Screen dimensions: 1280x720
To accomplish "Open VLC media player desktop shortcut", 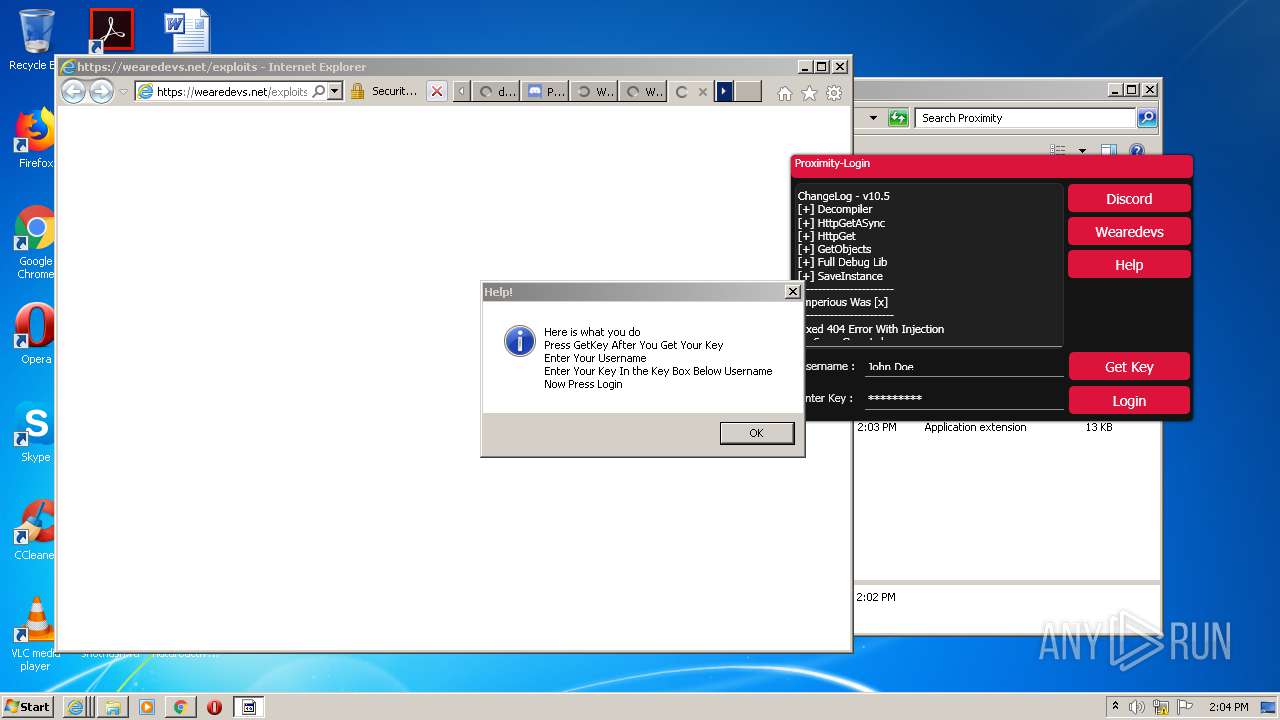I will pos(35,635).
